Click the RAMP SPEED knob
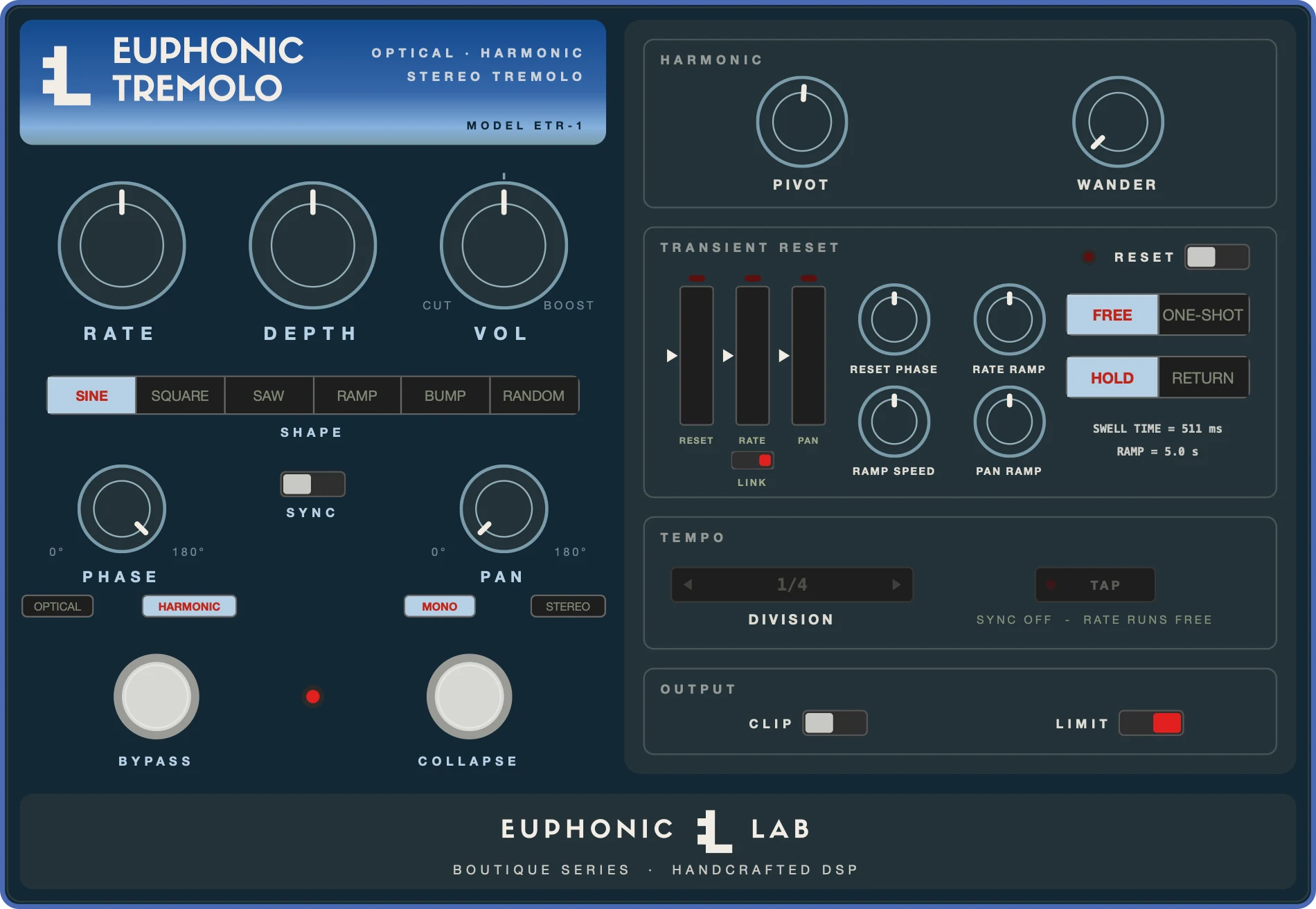Image resolution: width=1316 pixels, height=909 pixels. coord(894,421)
